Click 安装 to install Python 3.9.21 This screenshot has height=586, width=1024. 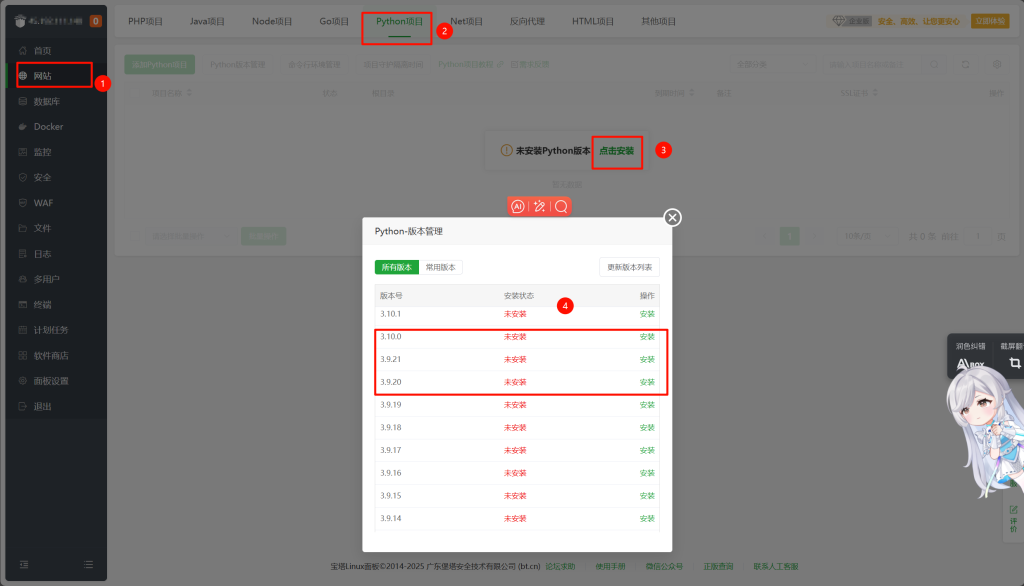(646, 359)
